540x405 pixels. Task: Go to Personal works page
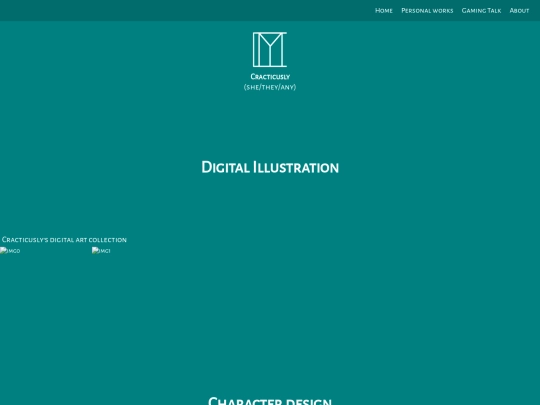click(427, 11)
